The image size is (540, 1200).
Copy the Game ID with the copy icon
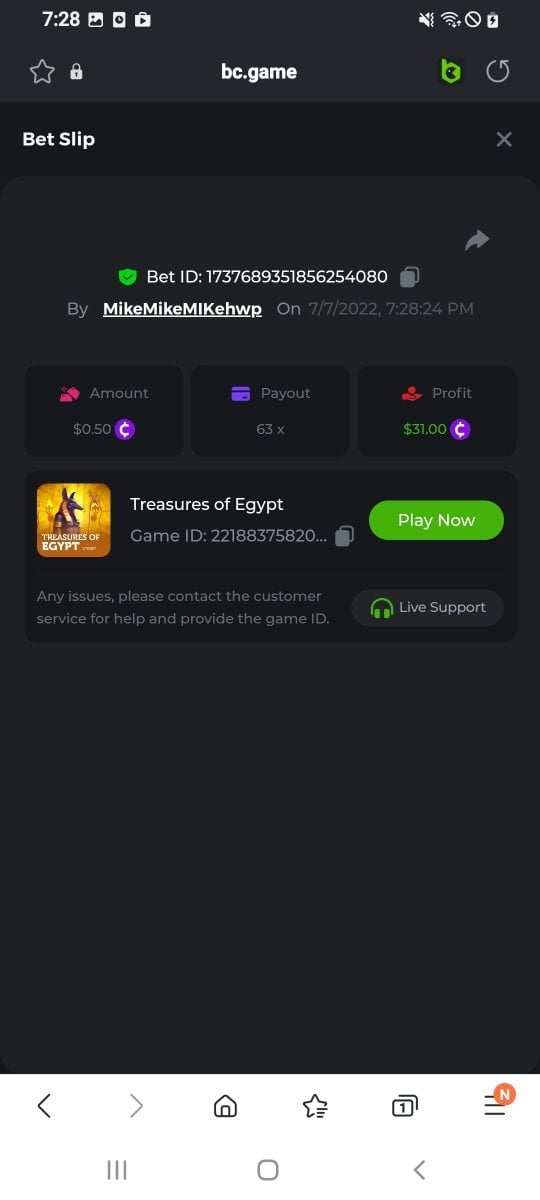pyautogui.click(x=344, y=536)
